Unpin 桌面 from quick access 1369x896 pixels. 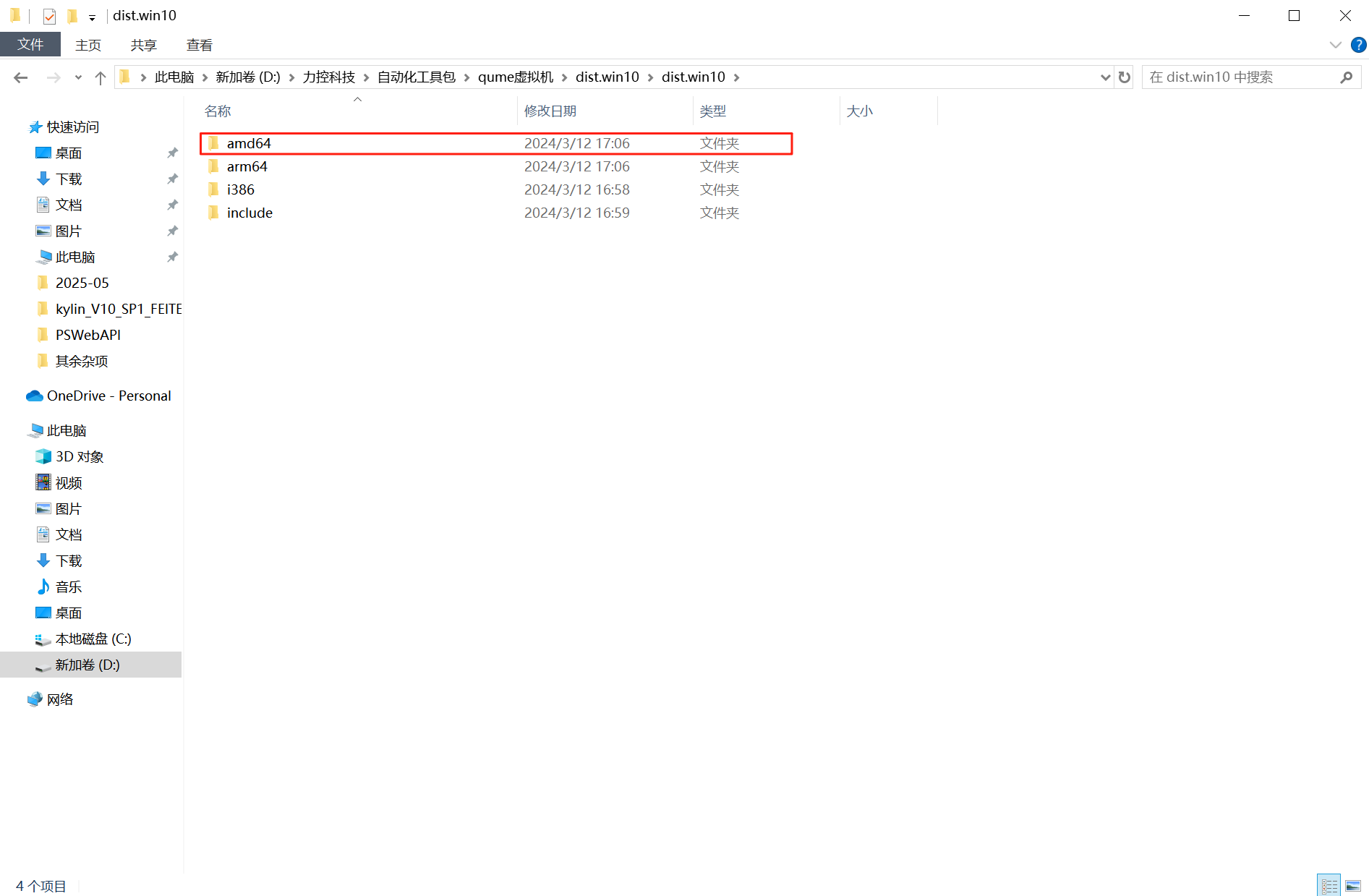(172, 153)
